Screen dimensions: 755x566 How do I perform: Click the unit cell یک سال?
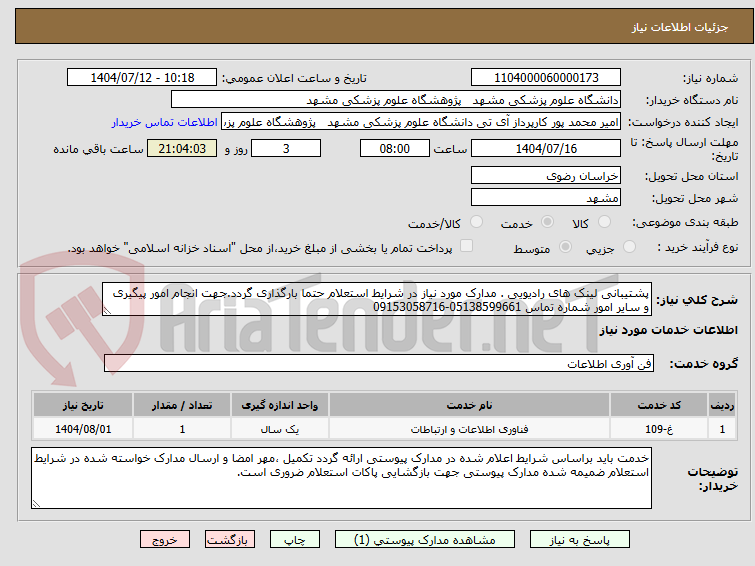280,429
